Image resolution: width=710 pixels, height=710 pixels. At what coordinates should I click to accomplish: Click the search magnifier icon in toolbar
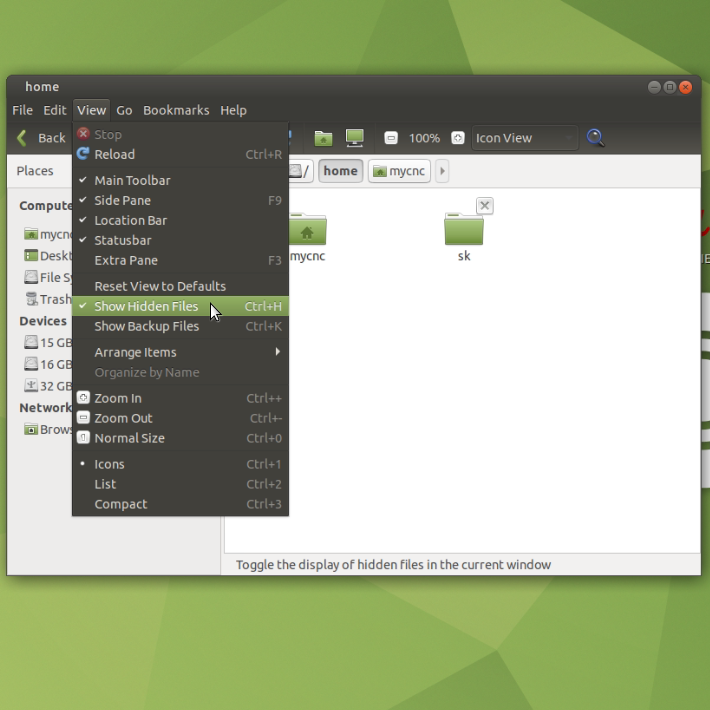595,138
